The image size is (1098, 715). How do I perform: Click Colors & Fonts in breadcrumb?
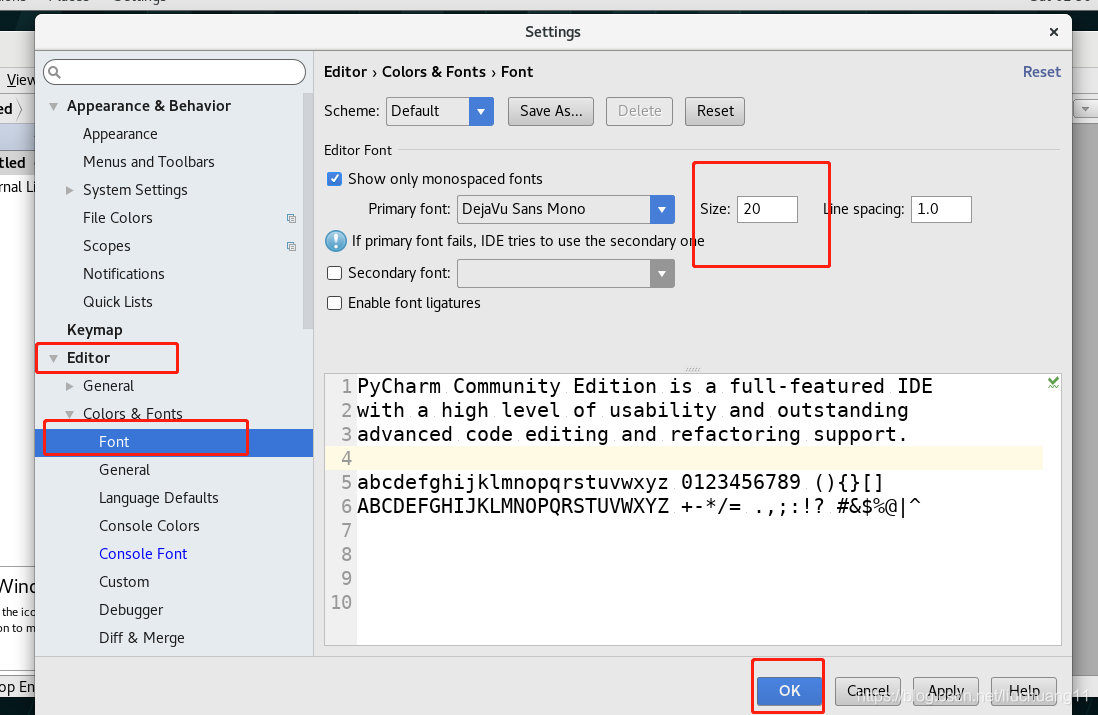click(x=433, y=72)
